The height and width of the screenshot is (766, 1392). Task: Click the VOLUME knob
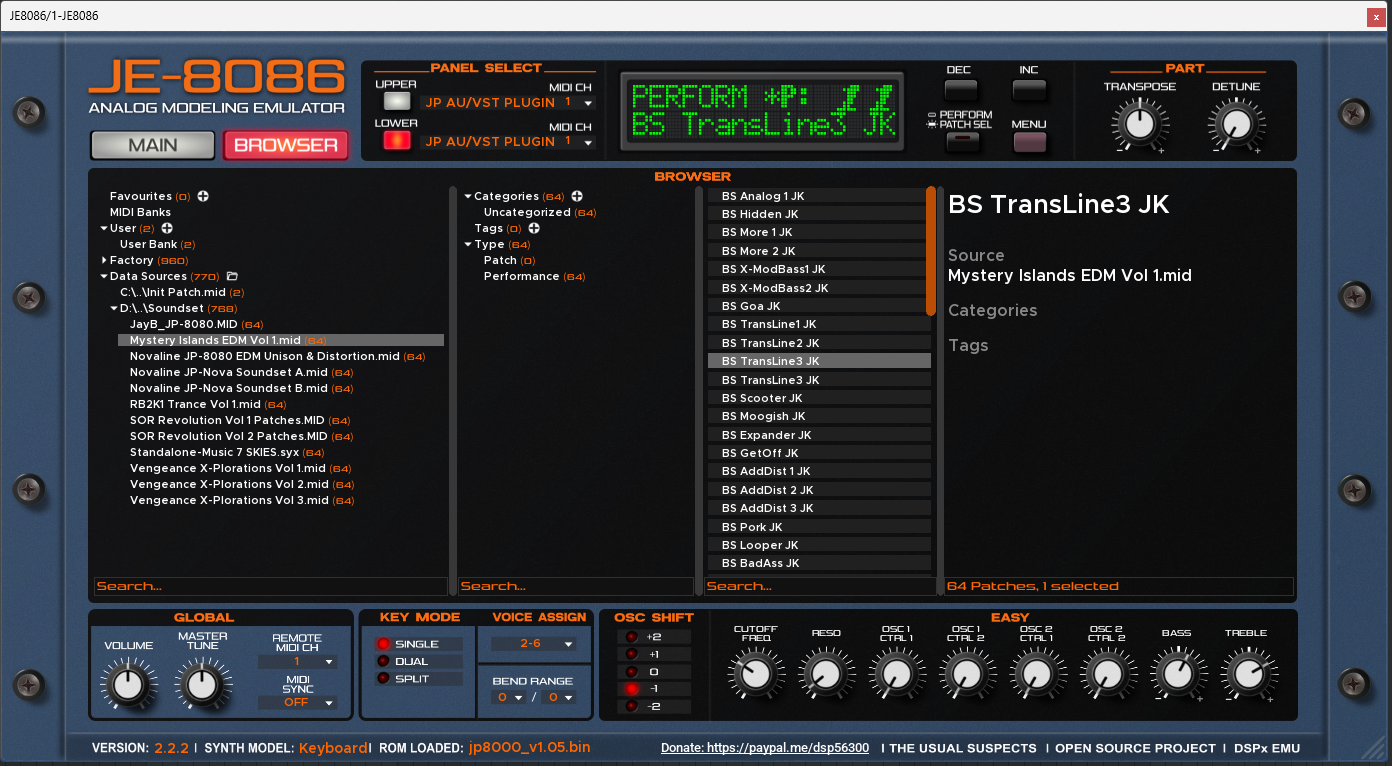127,685
